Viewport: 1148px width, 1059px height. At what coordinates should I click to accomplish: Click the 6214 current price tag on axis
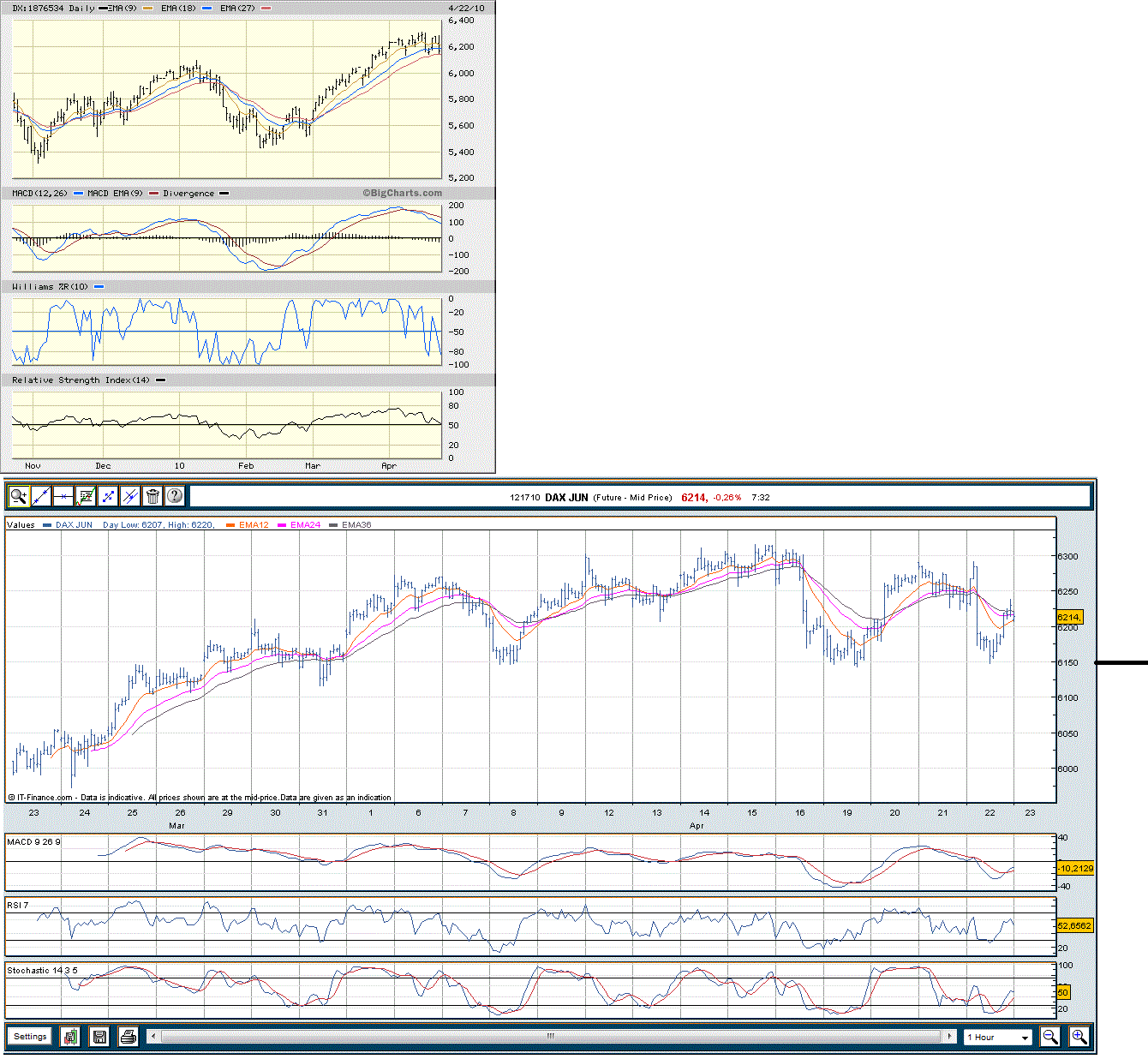(x=1069, y=617)
